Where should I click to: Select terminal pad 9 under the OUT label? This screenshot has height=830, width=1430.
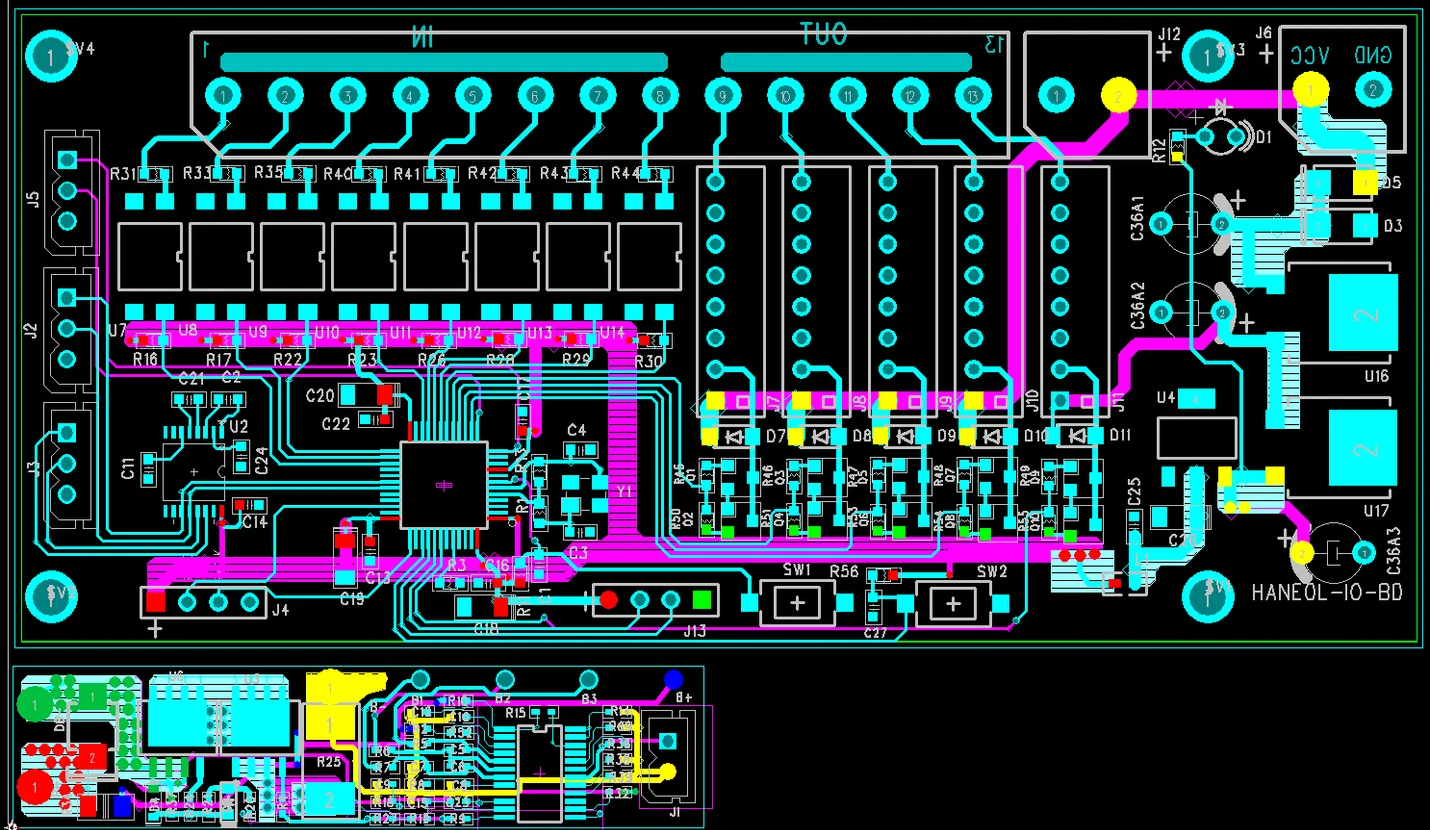pyautogui.click(x=722, y=96)
